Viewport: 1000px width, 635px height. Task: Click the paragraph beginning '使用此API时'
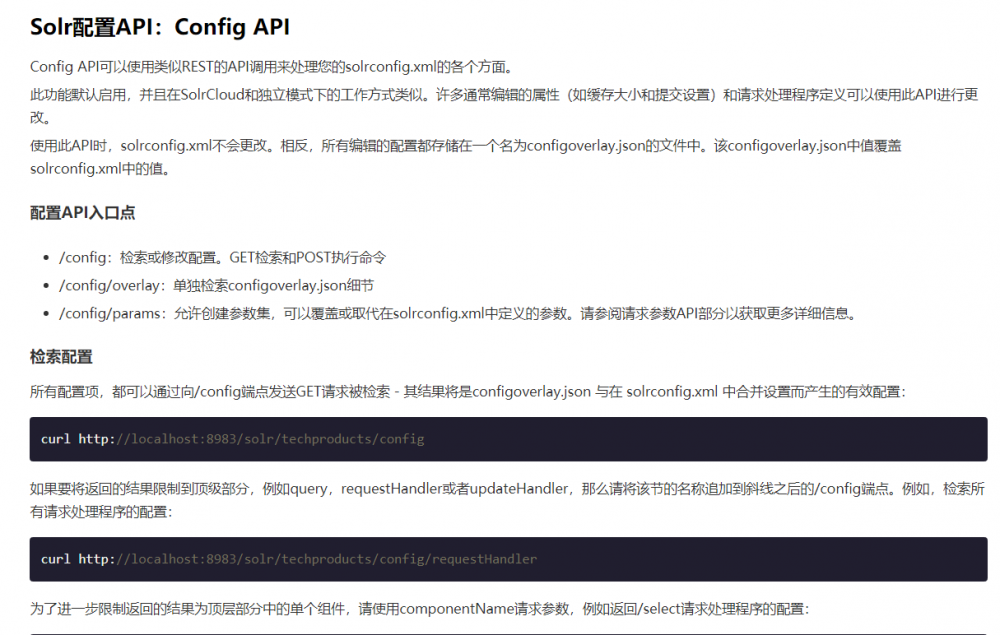pos(466,157)
